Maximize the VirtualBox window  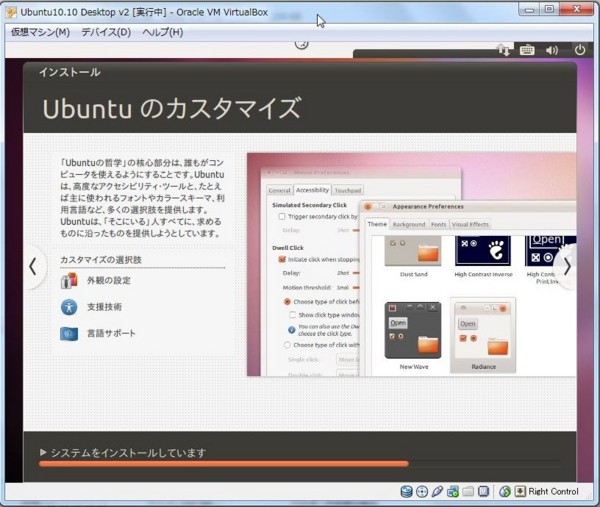click(549, 10)
